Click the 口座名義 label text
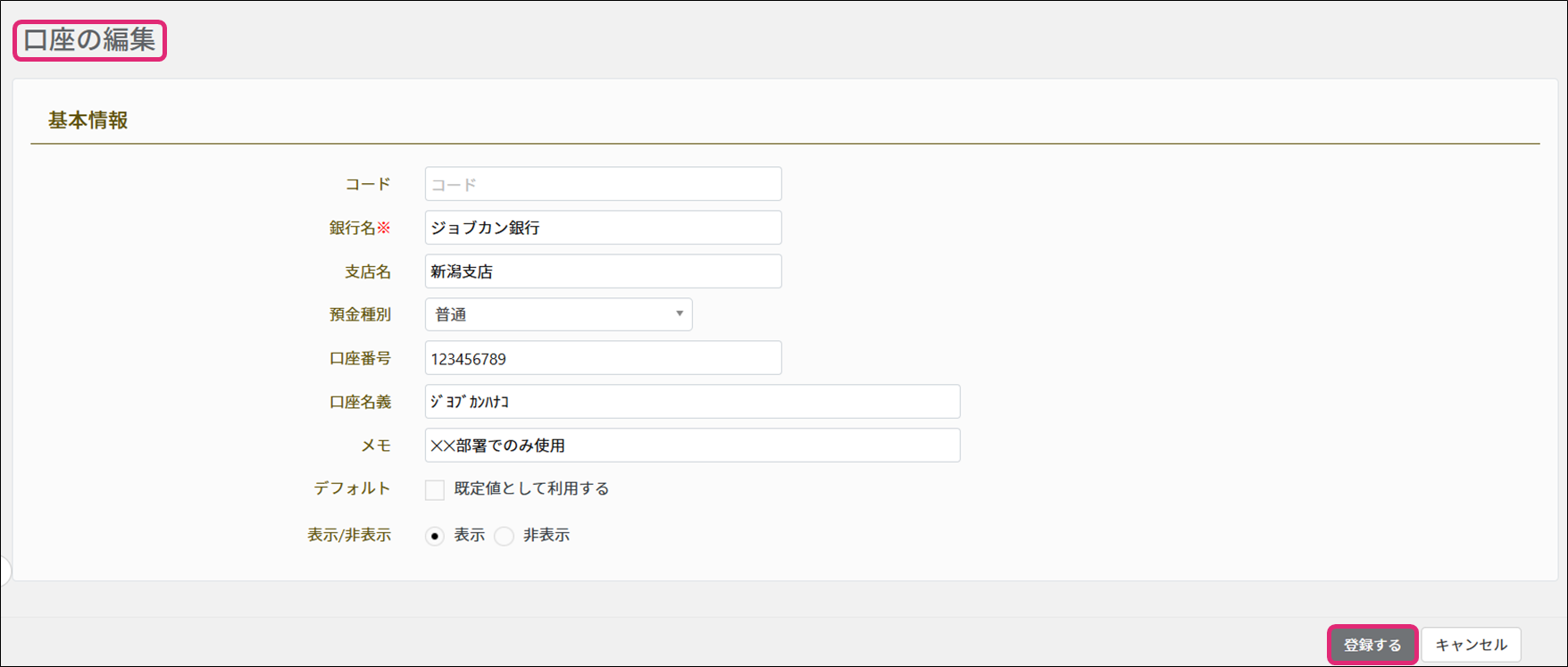The width and height of the screenshot is (1568, 667). coord(360,402)
